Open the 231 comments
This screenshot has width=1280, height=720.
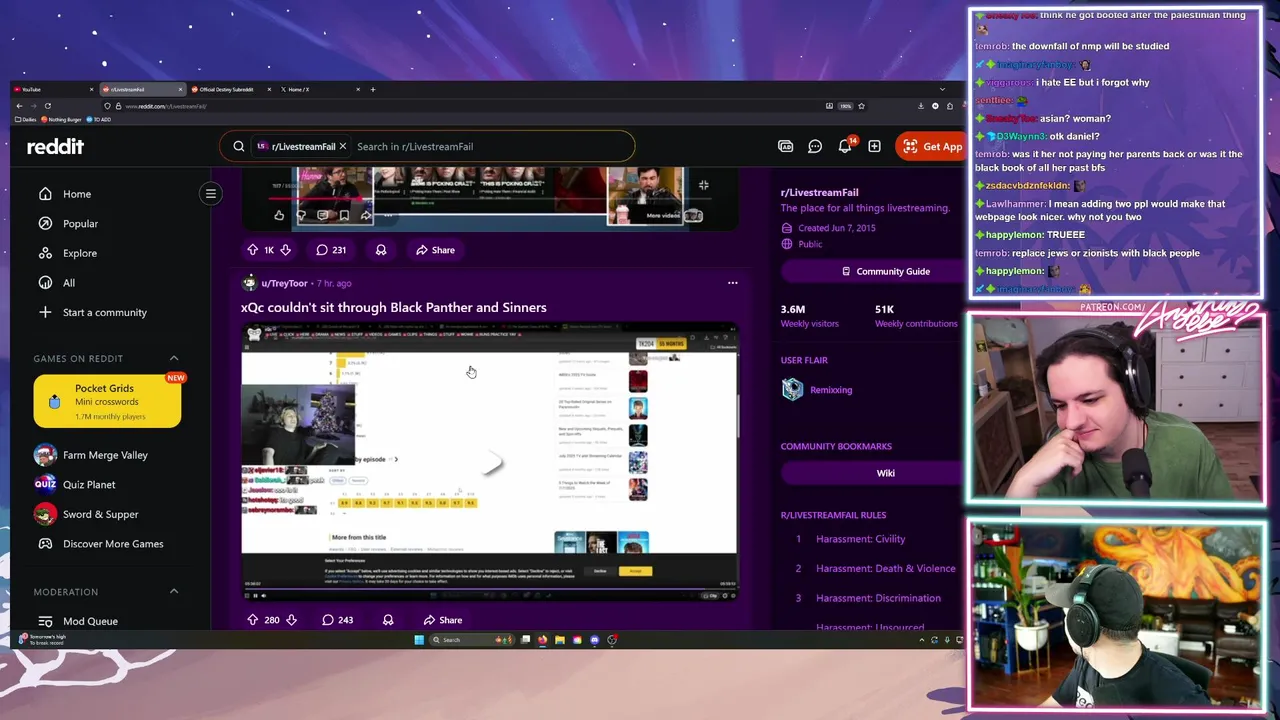pos(331,250)
